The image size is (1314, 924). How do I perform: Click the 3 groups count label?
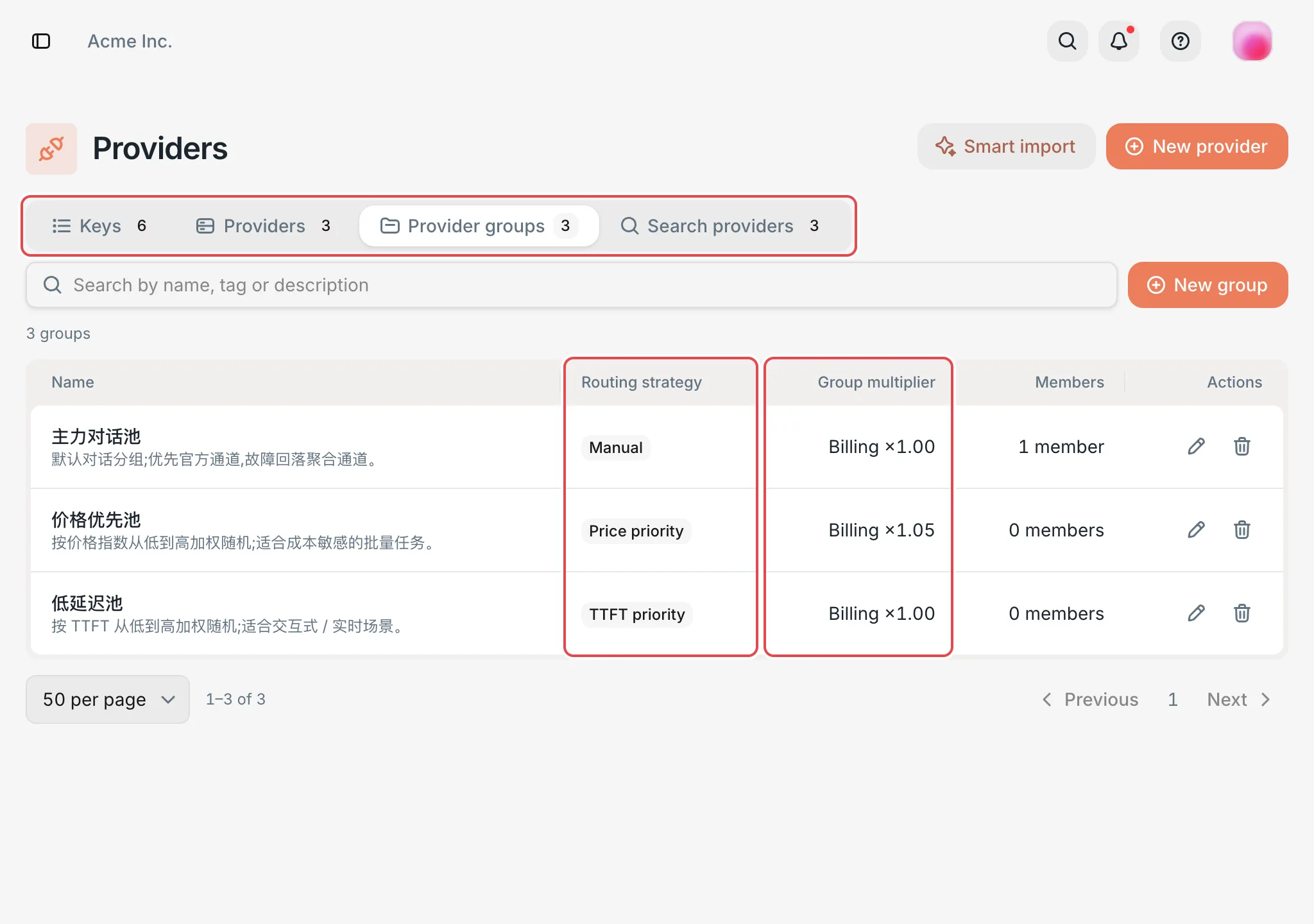(x=58, y=334)
